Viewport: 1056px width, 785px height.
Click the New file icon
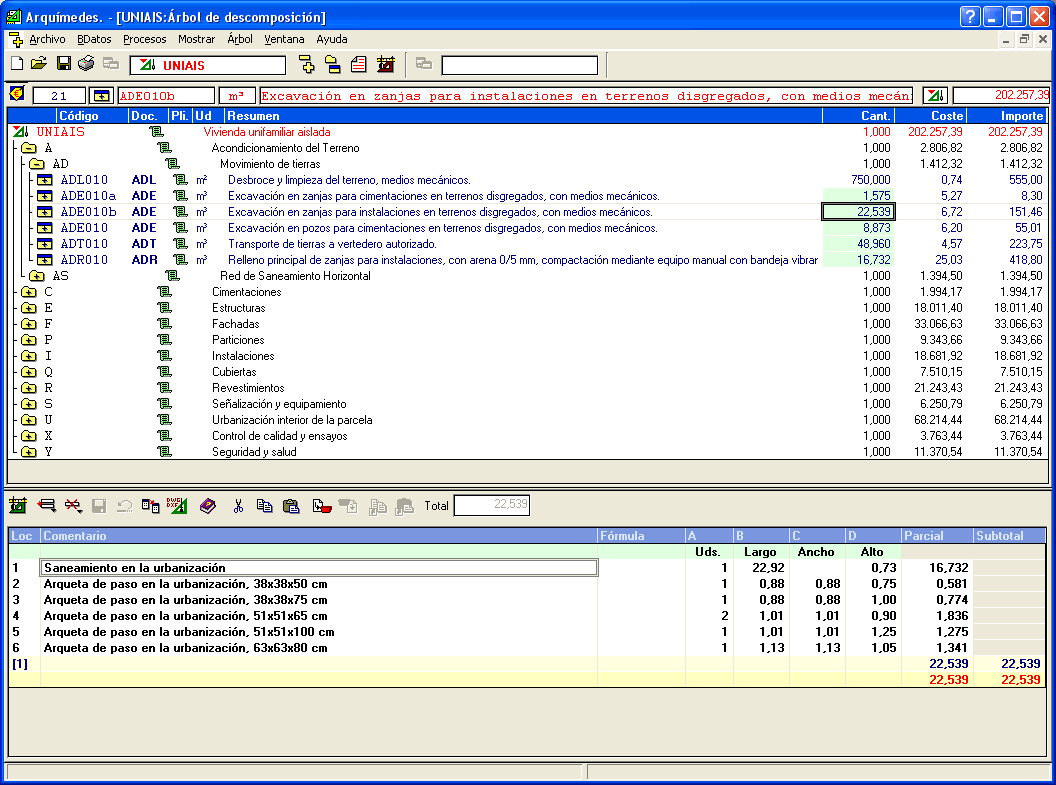point(17,64)
